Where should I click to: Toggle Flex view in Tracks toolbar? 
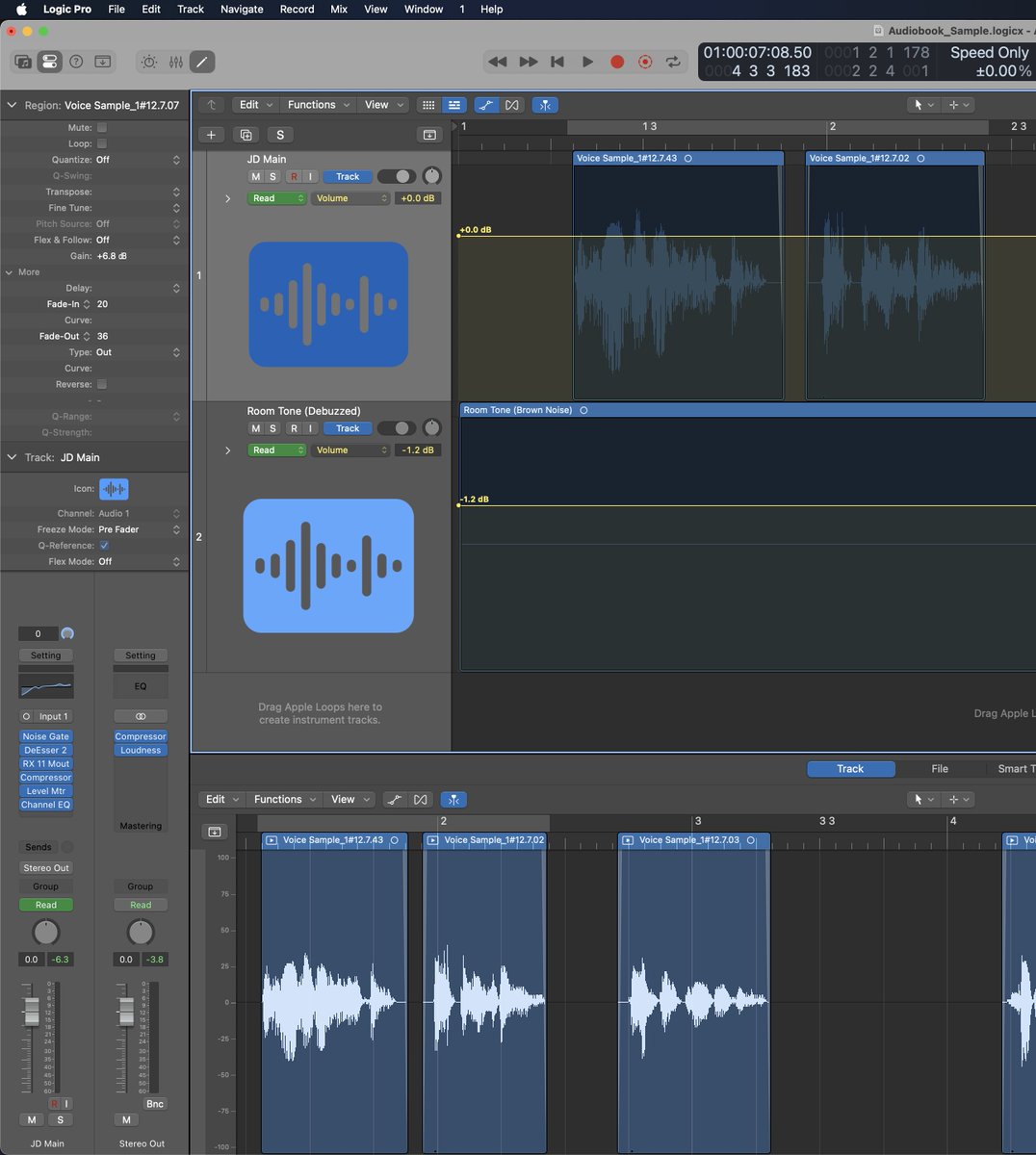click(512, 105)
